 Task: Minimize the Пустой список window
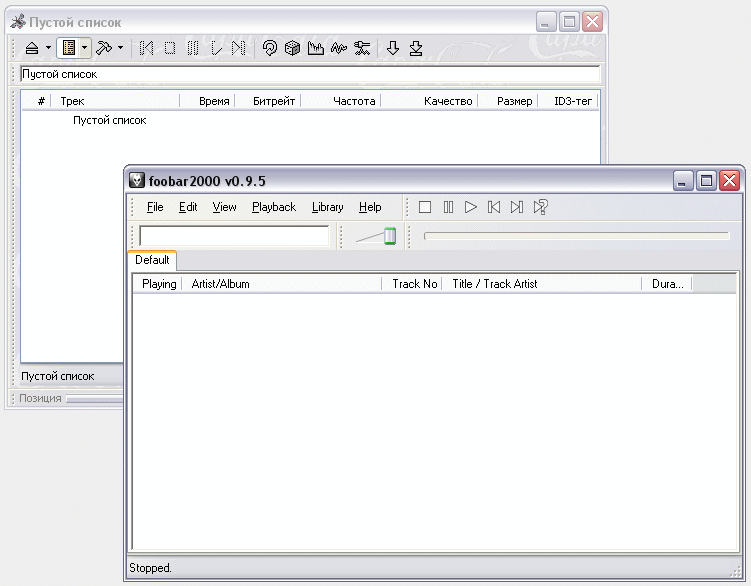[546, 22]
